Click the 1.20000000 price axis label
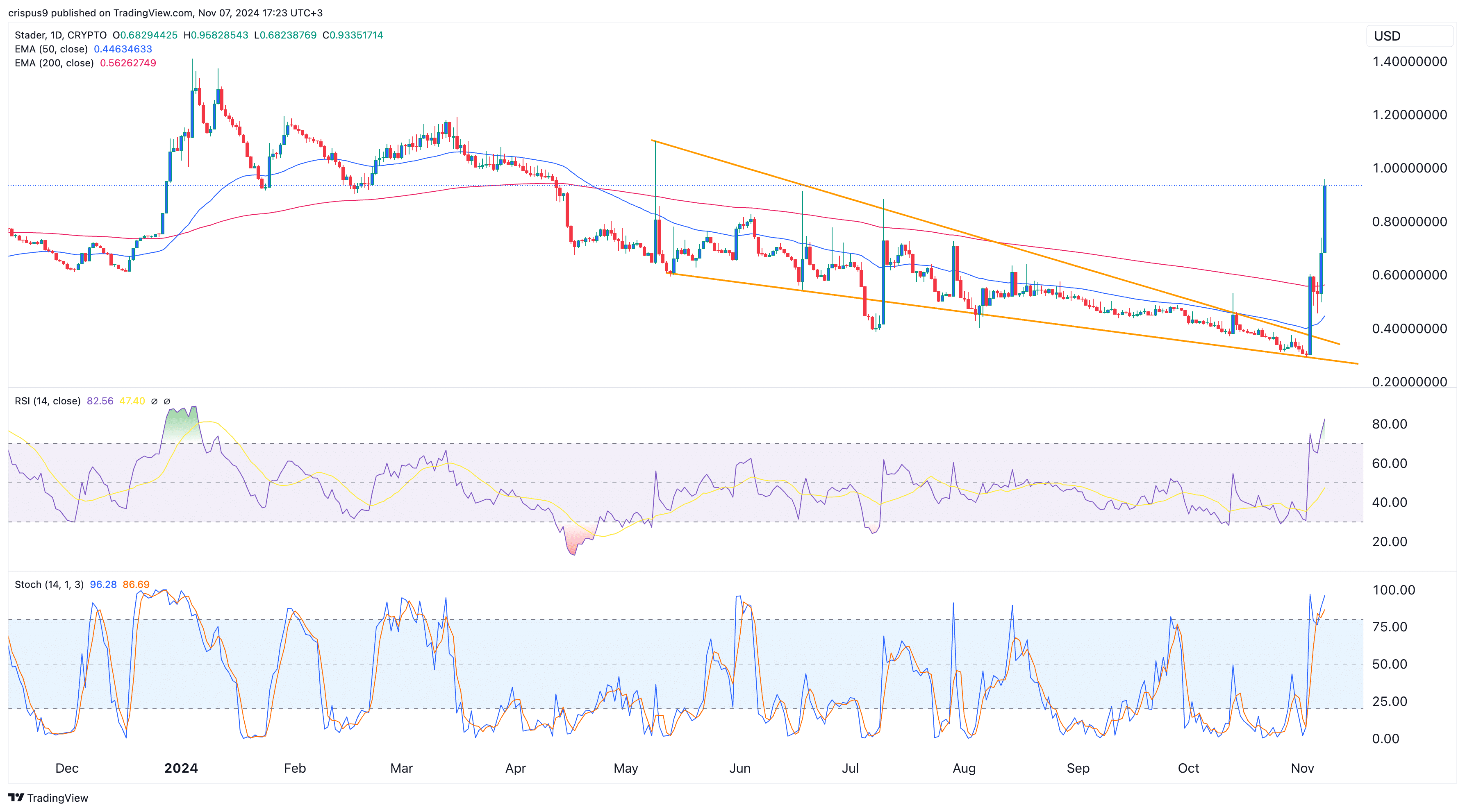Viewport: 1465px width, 812px height. (1409, 115)
